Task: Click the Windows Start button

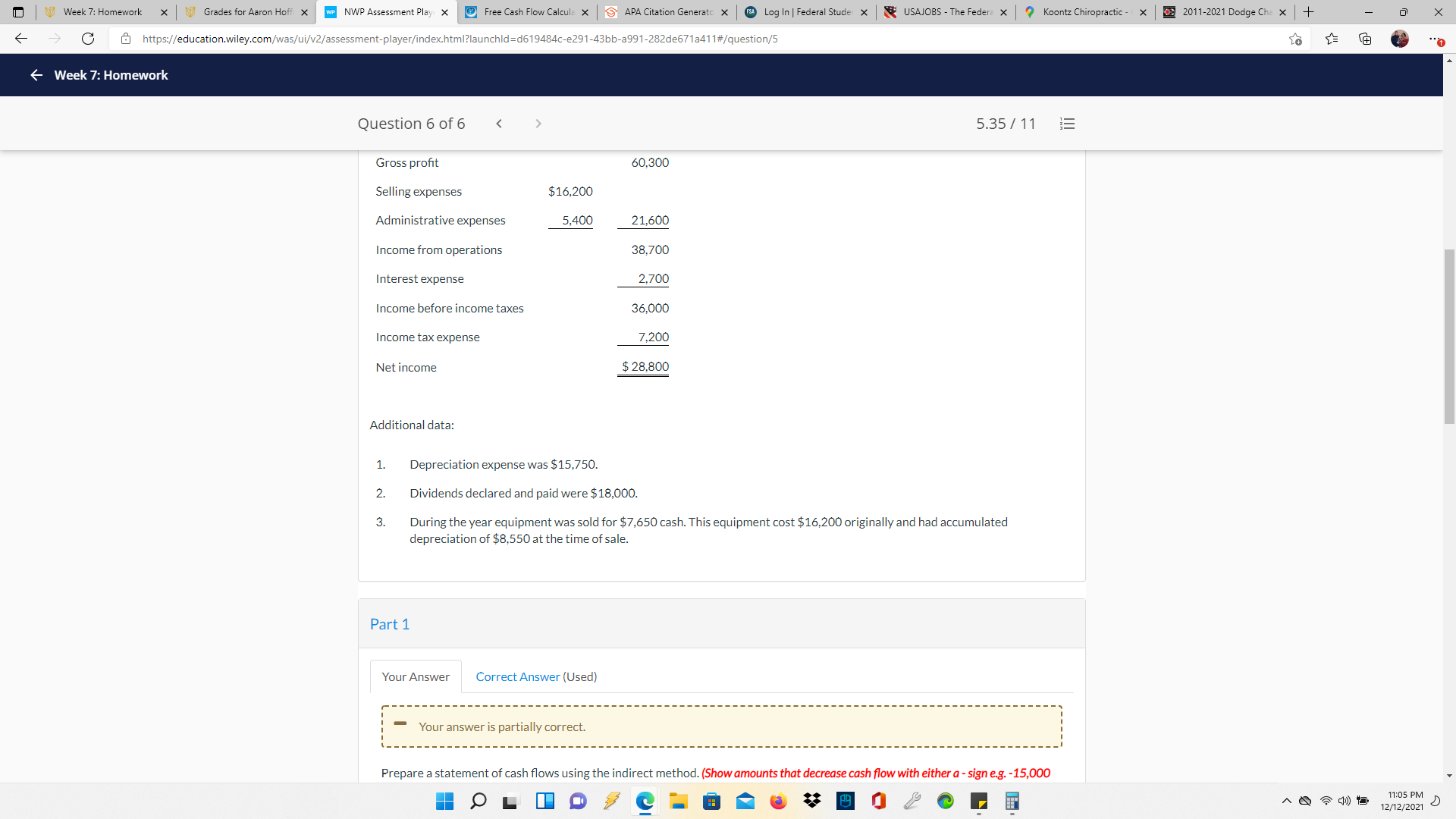Action: [x=445, y=801]
